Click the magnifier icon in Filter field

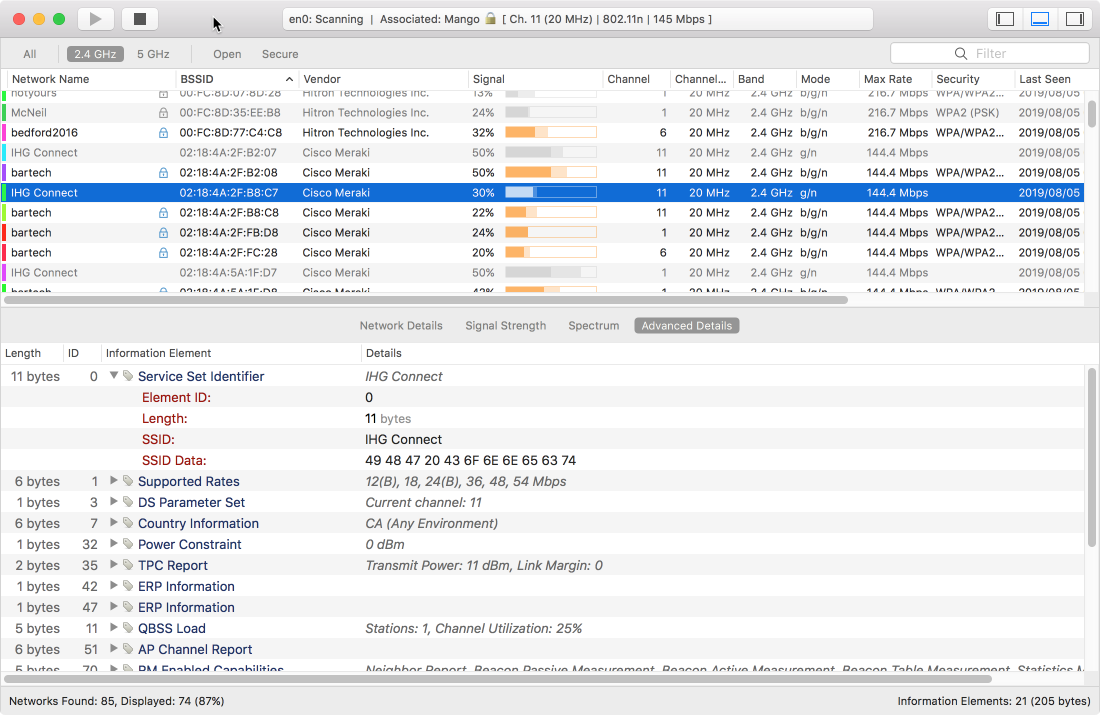pyautogui.click(x=961, y=54)
